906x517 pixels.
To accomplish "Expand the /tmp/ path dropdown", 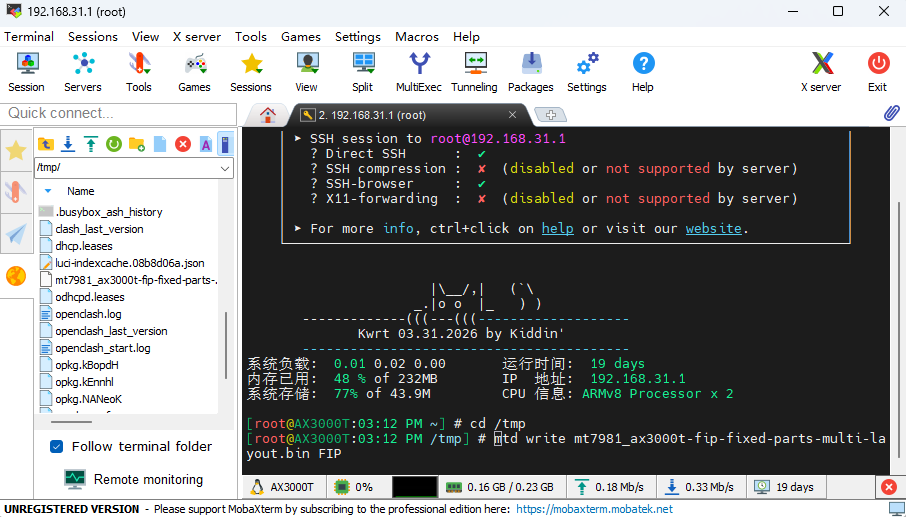I will click(225, 169).
